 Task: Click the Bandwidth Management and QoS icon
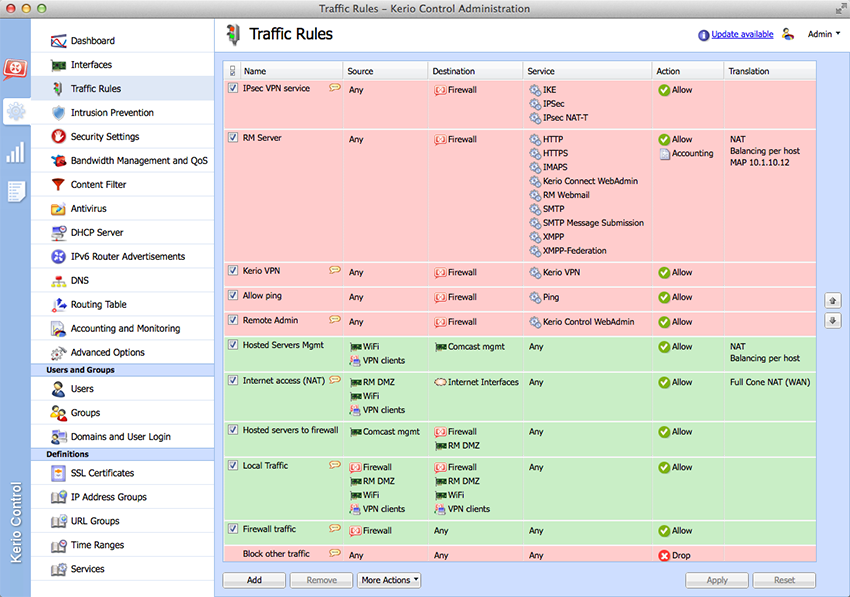coord(58,161)
